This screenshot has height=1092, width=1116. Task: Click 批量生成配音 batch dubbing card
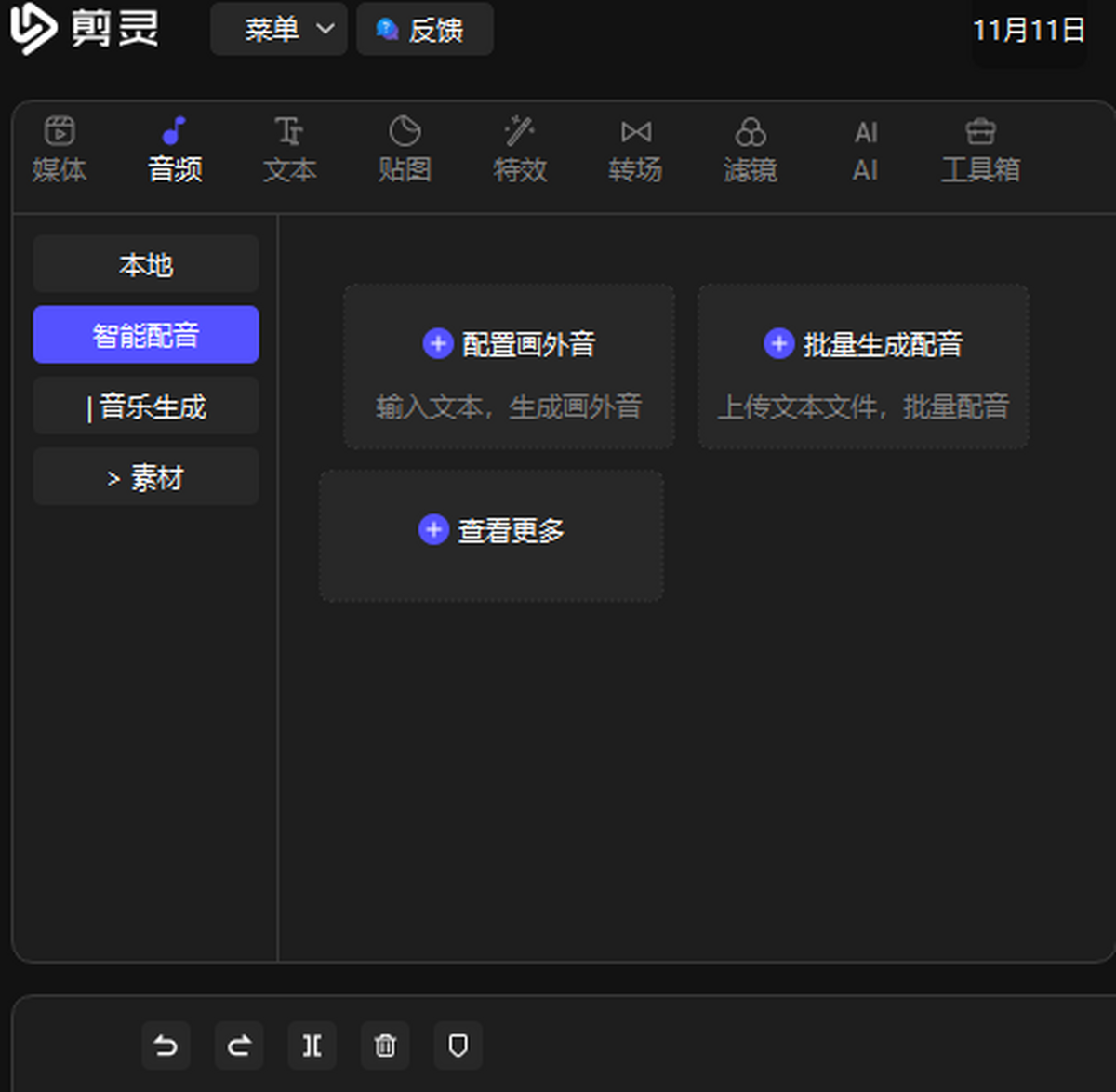pos(863,367)
